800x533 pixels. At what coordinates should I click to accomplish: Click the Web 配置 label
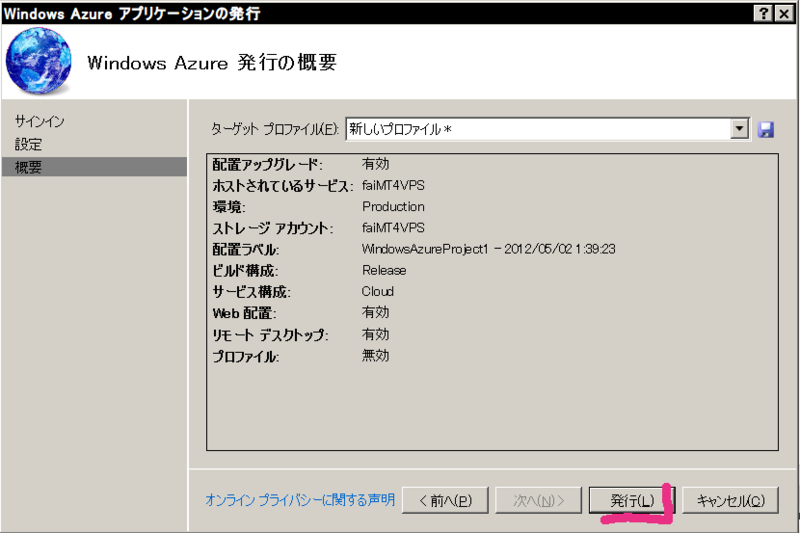244,313
